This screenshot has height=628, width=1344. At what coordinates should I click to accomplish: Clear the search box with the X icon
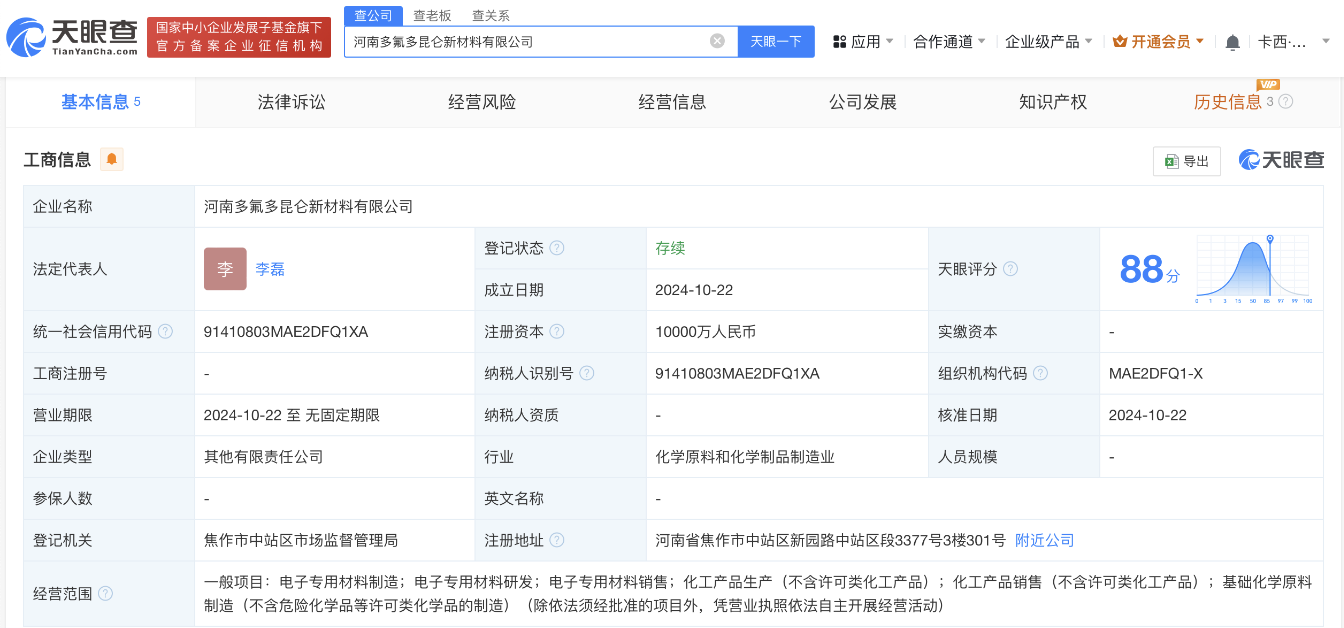pos(717,41)
